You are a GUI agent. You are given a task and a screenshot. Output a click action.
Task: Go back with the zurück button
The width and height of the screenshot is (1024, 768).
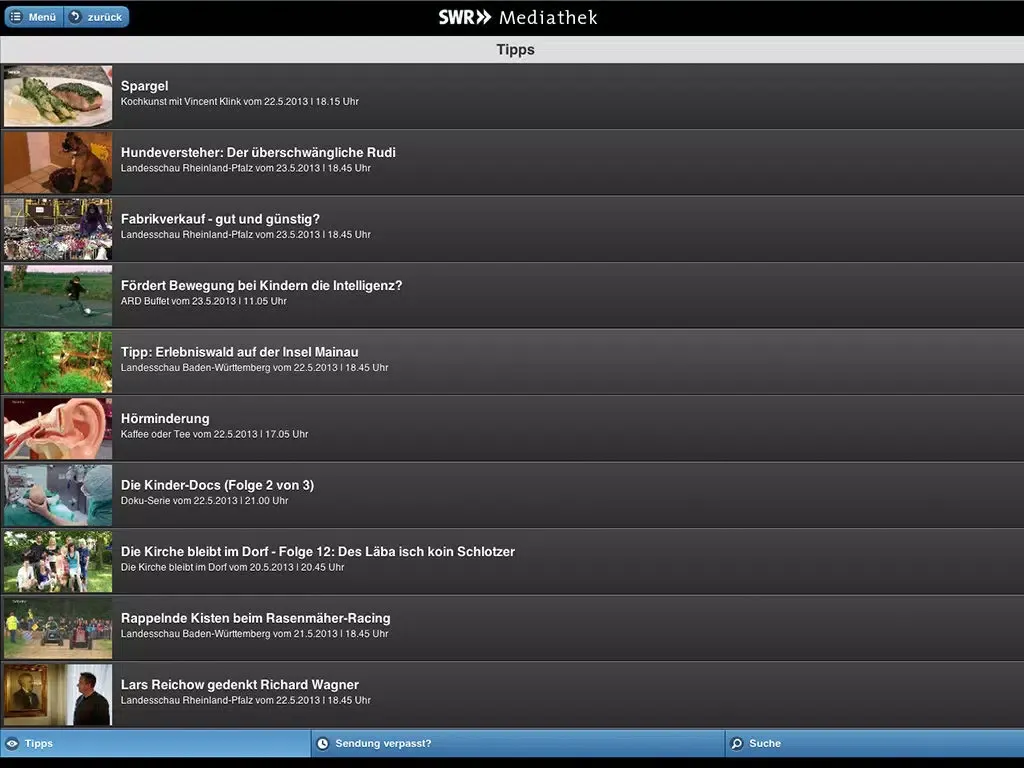point(97,17)
